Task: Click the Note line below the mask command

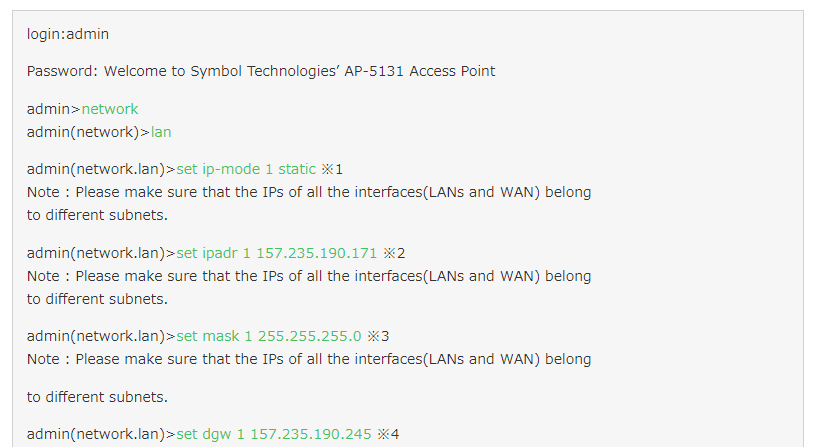Action: pos(309,359)
